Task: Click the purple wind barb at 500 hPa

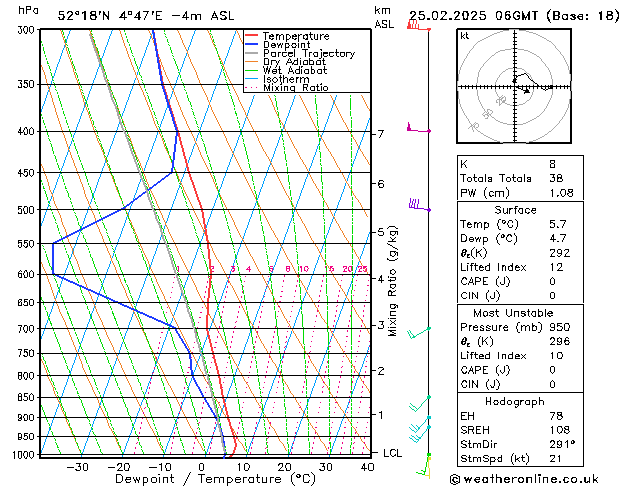Action: point(419,204)
